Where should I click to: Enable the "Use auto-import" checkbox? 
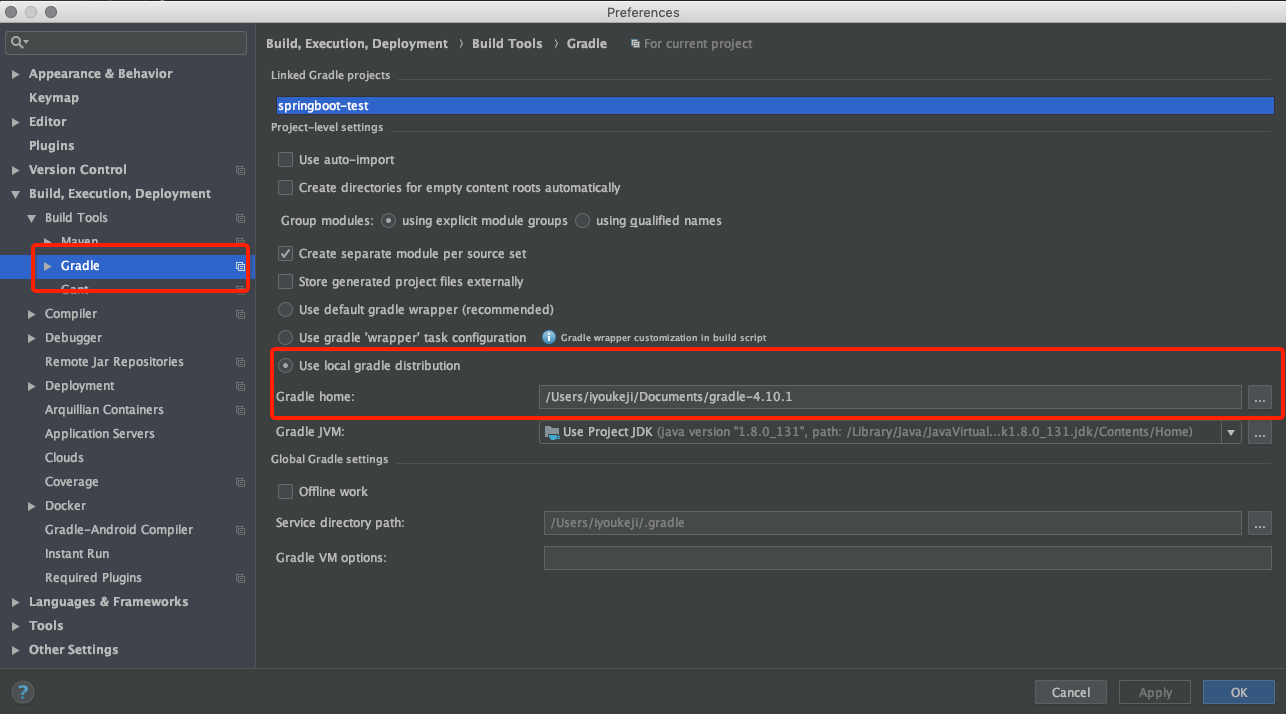pos(285,159)
